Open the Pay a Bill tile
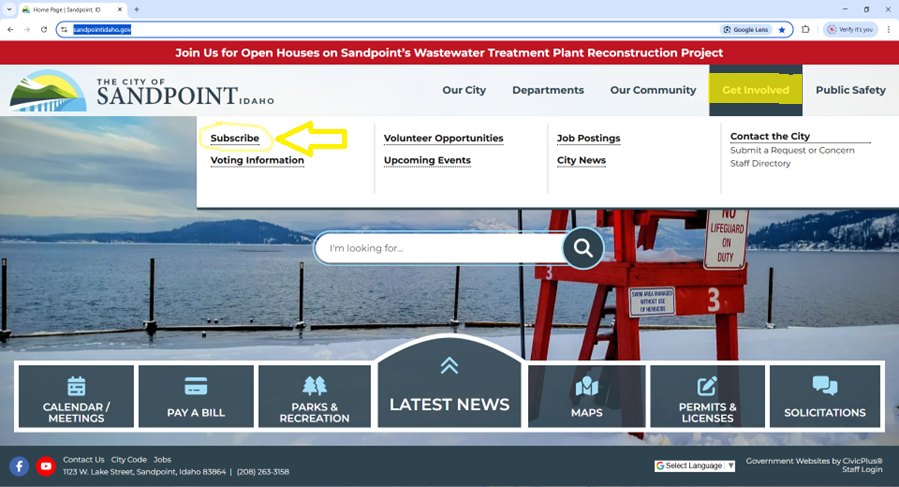Viewport: 899px width, 487px height. tap(196, 397)
